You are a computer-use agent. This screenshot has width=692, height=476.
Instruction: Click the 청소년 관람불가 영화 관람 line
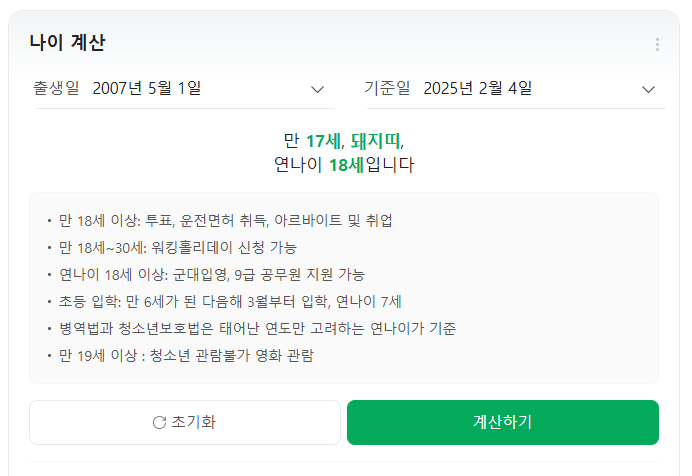pos(186,356)
